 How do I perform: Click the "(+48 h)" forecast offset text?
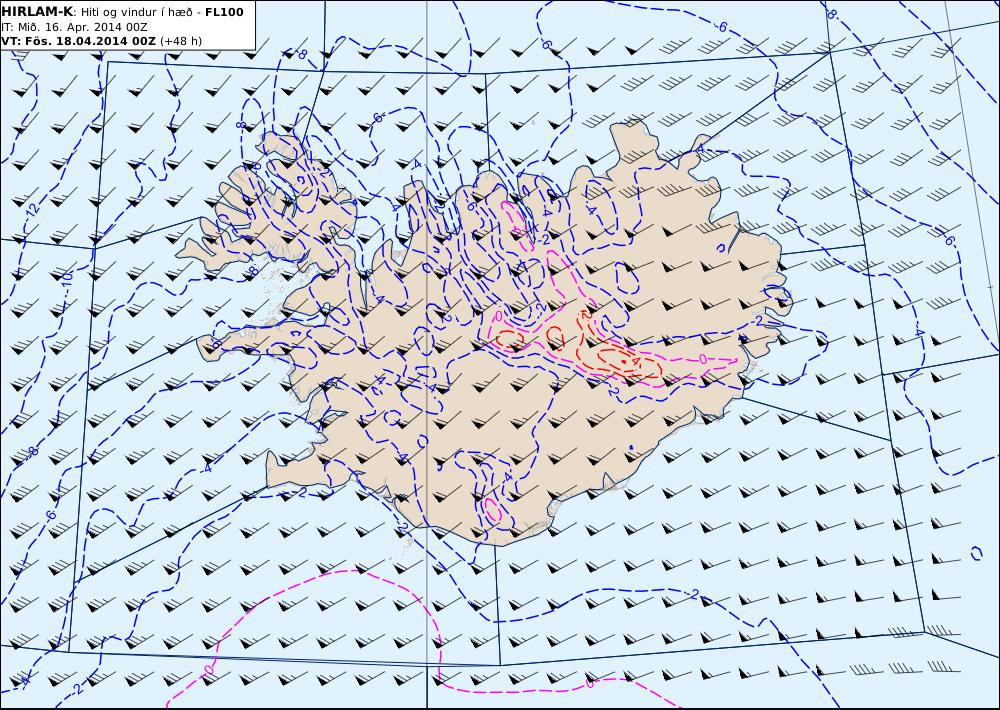[x=180, y=41]
